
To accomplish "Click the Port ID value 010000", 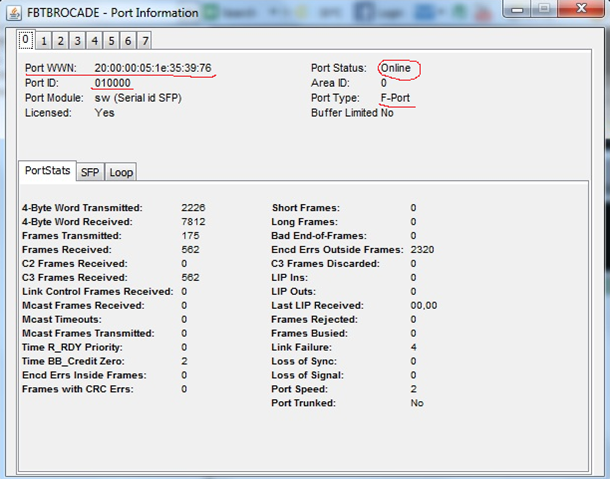I will coord(112,83).
